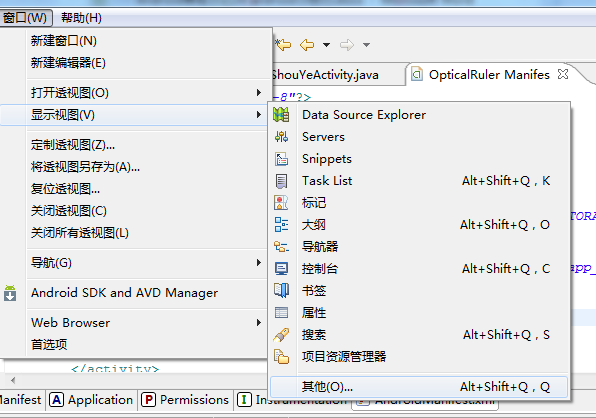Open the Data Source Explorer view icon
Viewport: 596px width, 418px height.
tap(281, 114)
